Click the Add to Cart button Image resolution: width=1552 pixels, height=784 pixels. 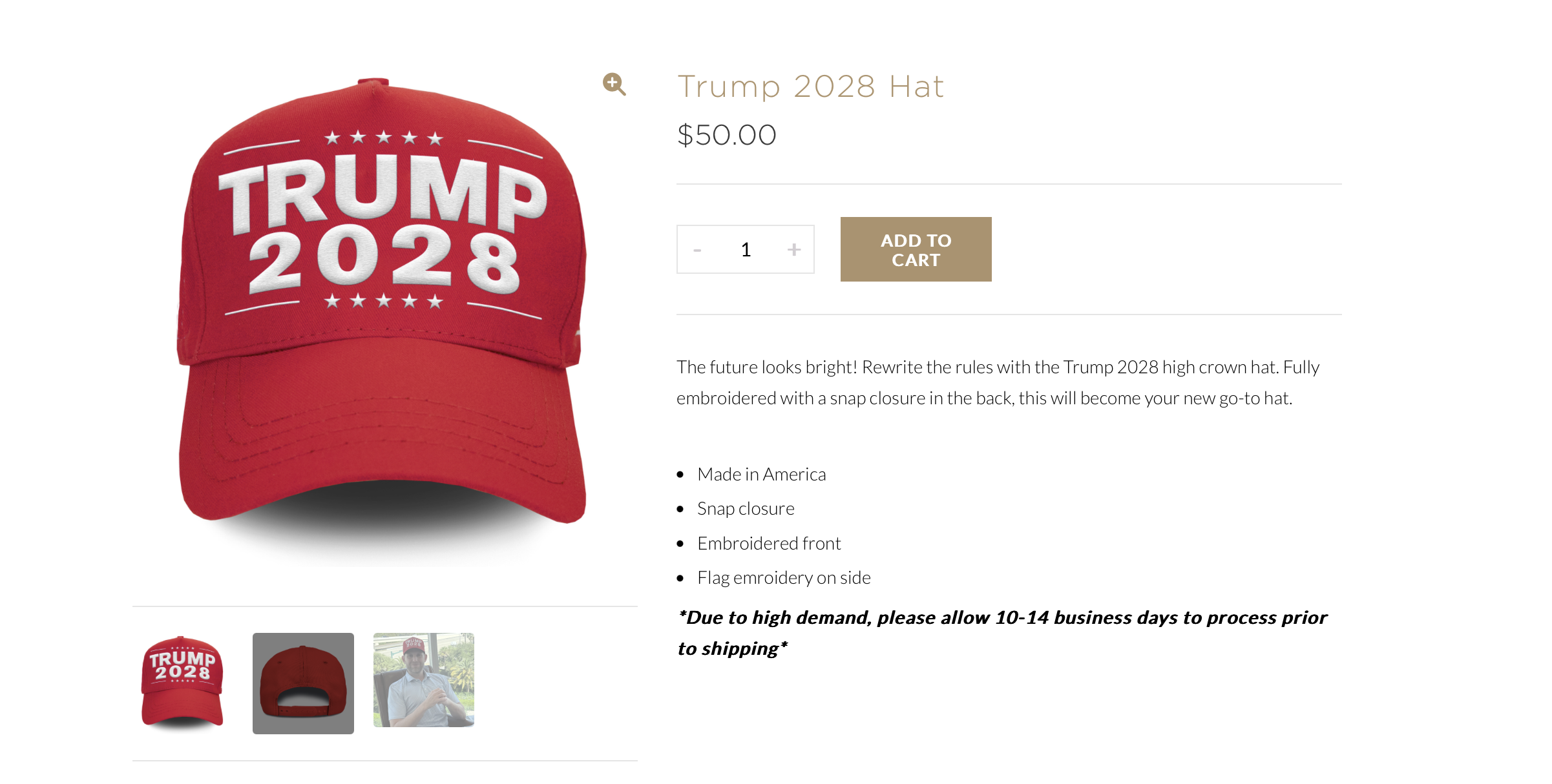tap(916, 249)
